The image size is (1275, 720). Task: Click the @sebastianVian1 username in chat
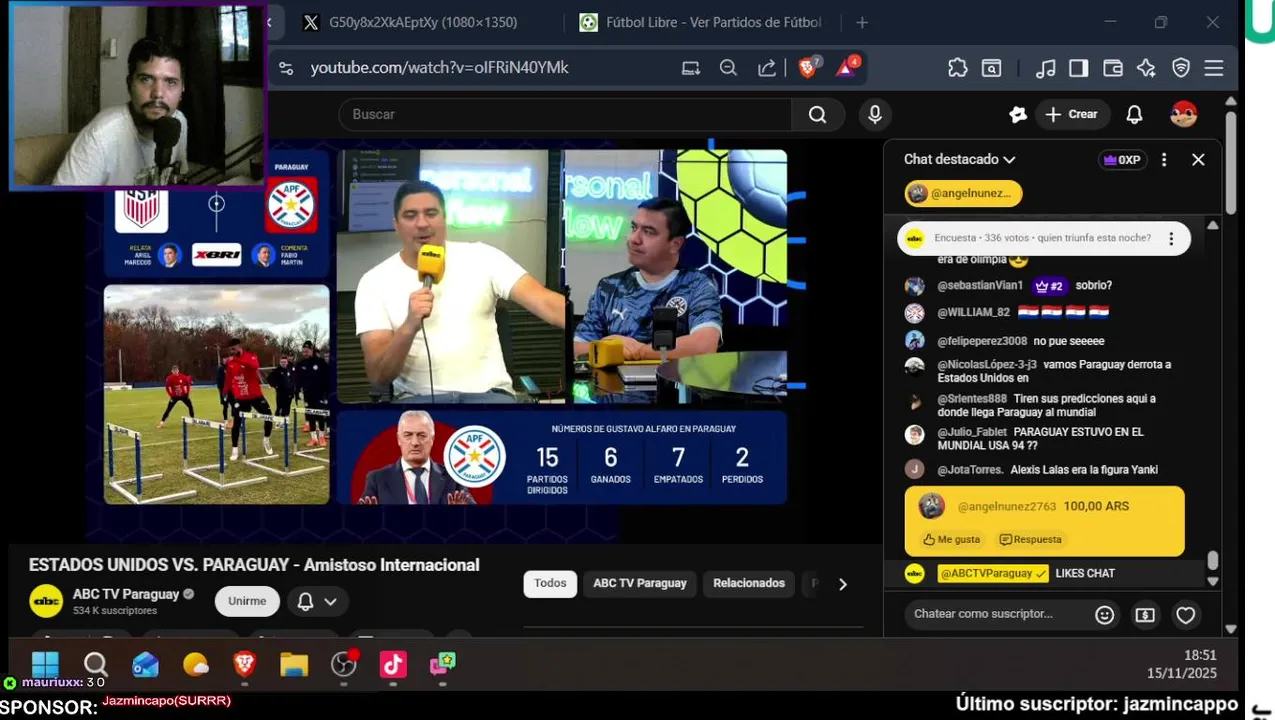(x=980, y=286)
